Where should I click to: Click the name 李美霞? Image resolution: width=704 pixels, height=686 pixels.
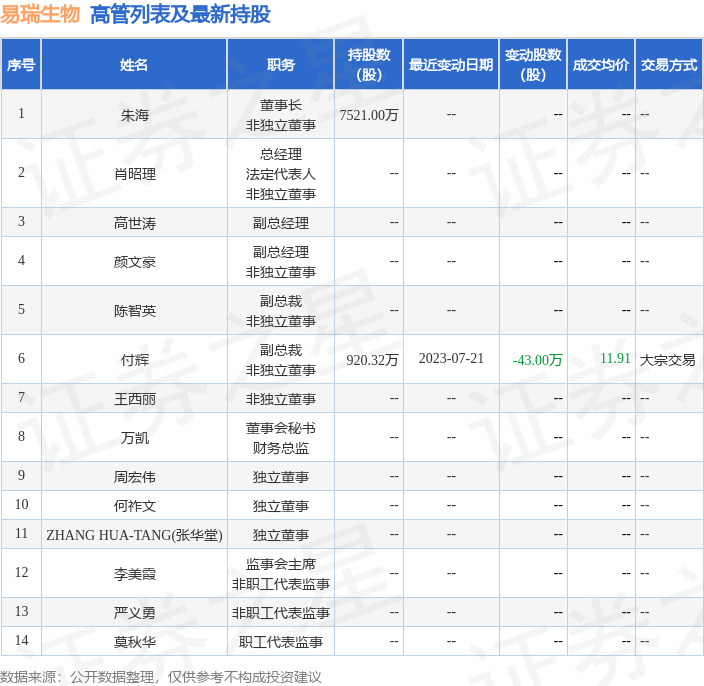point(134,574)
